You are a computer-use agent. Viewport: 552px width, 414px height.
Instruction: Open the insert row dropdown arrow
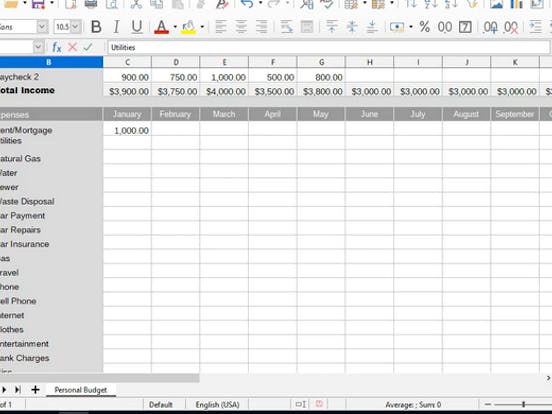click(x=364, y=4)
